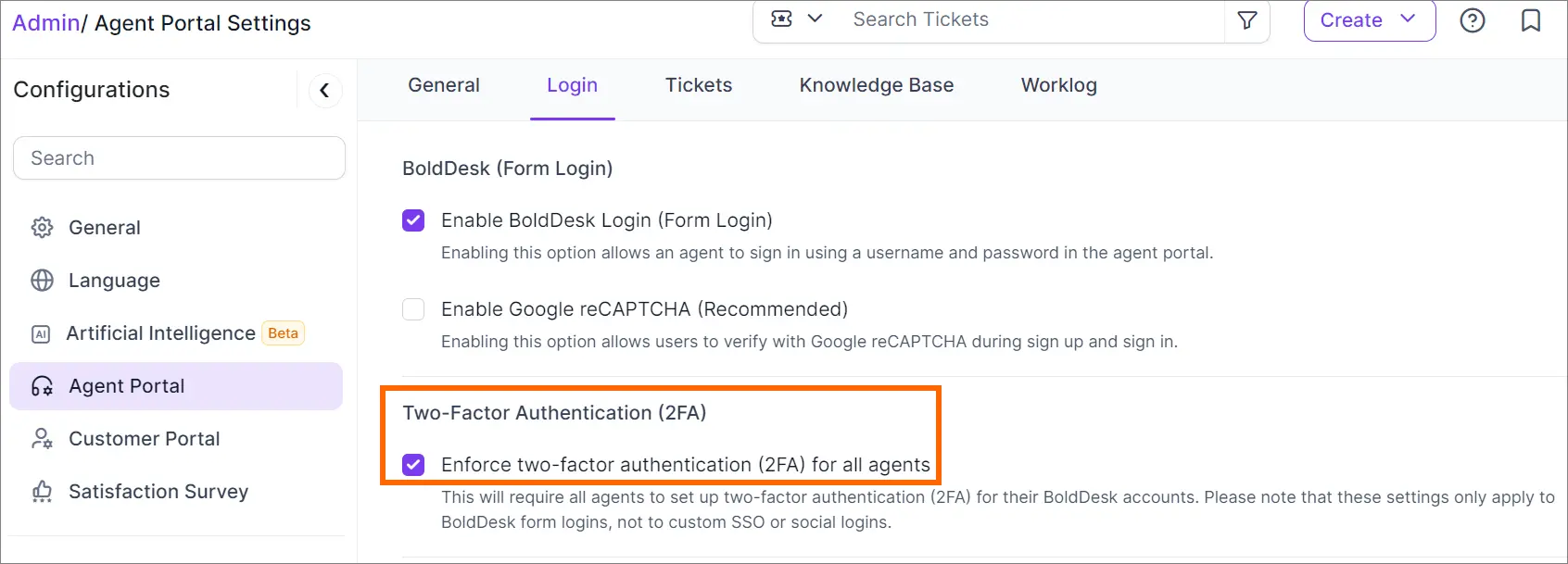Click the filter funnel icon beside search
Image resolution: width=1568 pixels, height=564 pixels.
coord(1247,20)
